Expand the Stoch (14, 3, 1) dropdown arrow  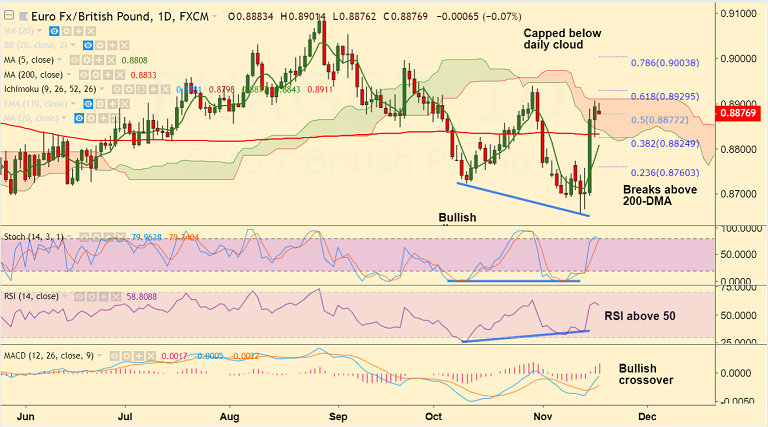tap(69, 237)
